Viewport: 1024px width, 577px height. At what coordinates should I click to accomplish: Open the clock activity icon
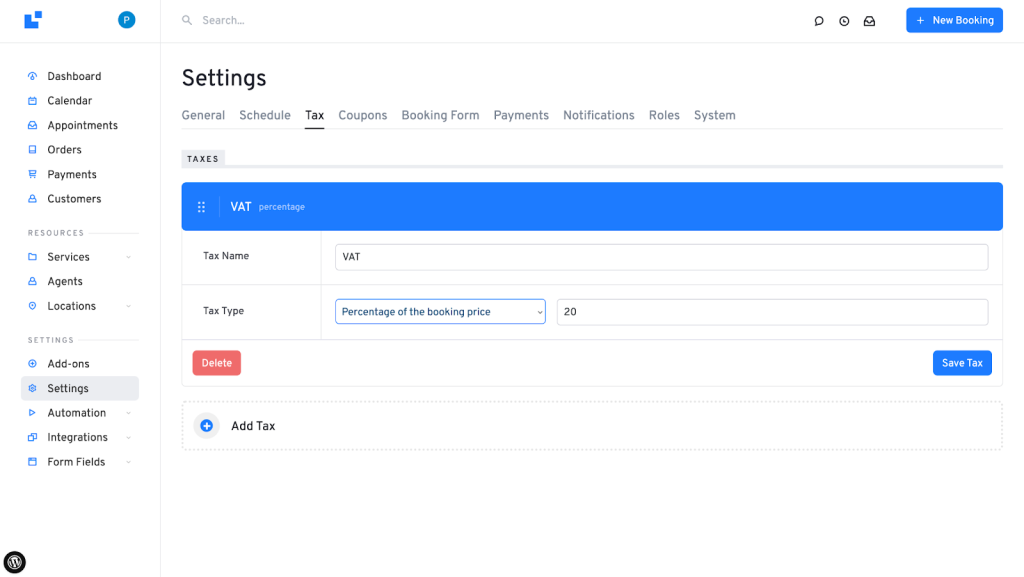844,21
